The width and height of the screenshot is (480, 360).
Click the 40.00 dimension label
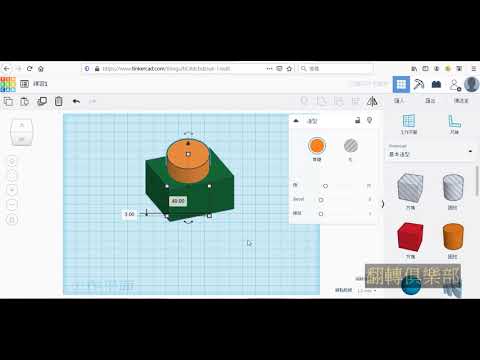pos(178,201)
